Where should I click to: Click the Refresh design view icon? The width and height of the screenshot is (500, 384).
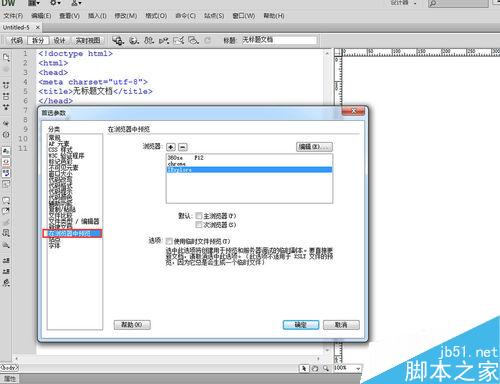[x=207, y=41]
